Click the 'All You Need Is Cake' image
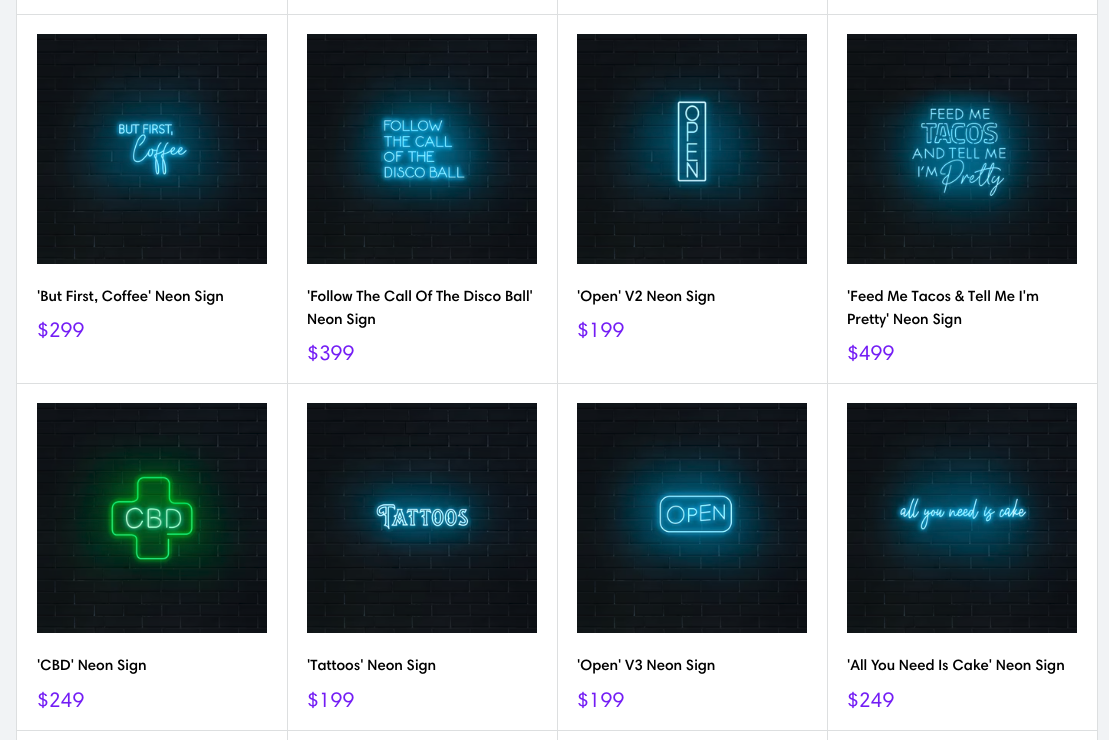Screen dimensions: 1109x740 coord(962,518)
